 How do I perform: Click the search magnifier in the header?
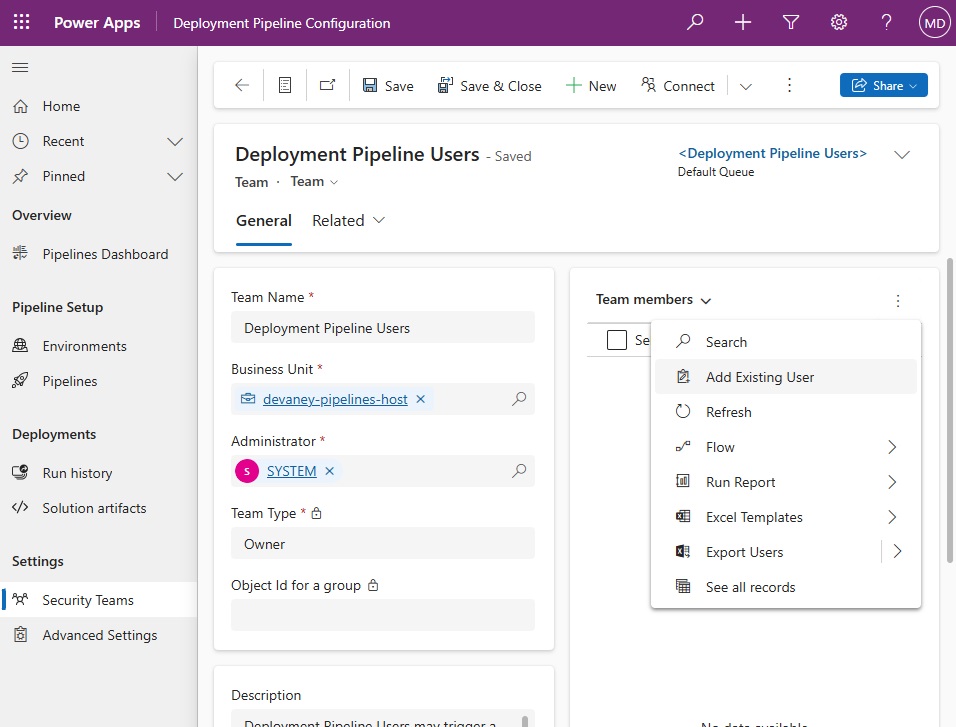tap(695, 23)
